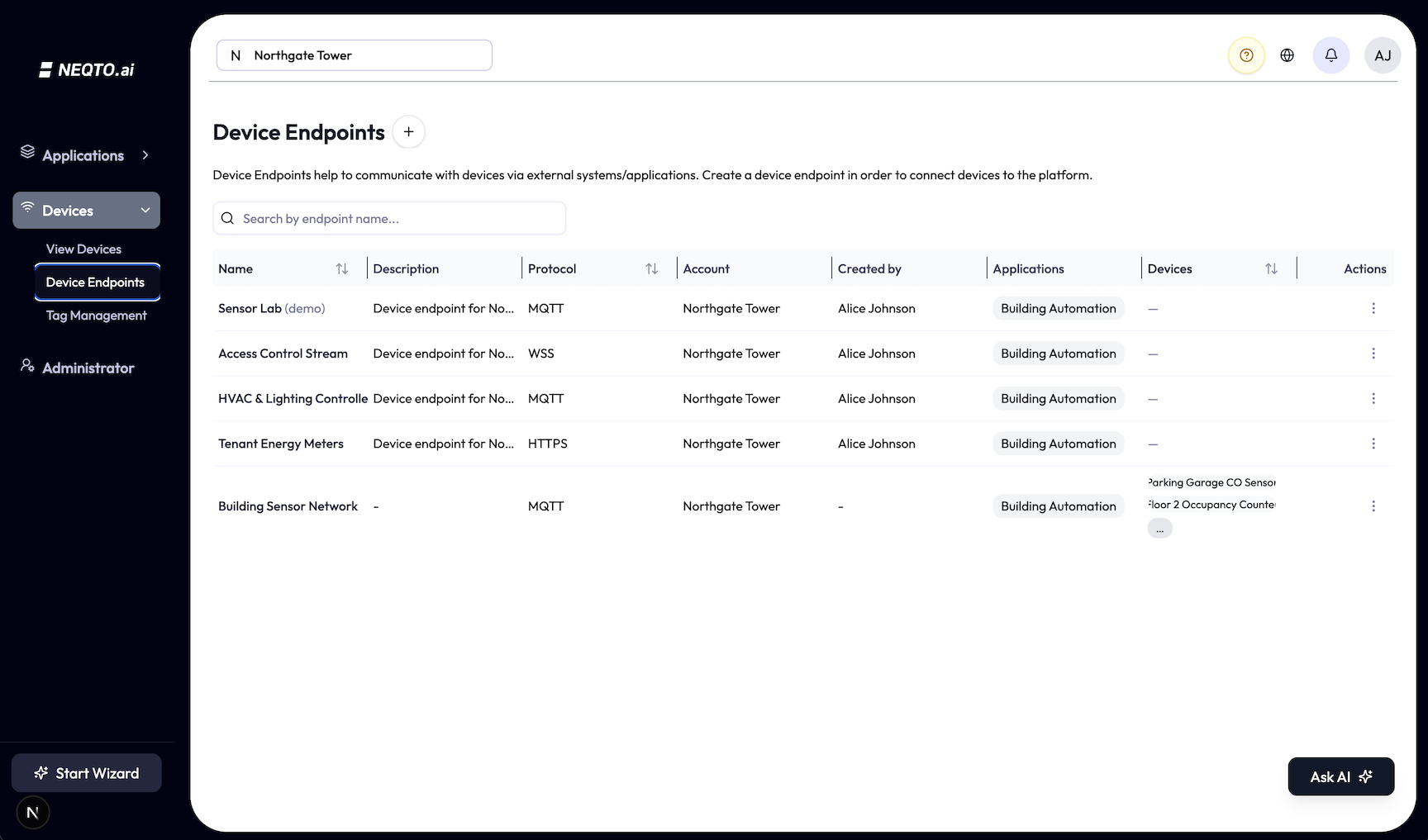
Task: Sort table by Devices column arrows
Action: [x=1271, y=269]
